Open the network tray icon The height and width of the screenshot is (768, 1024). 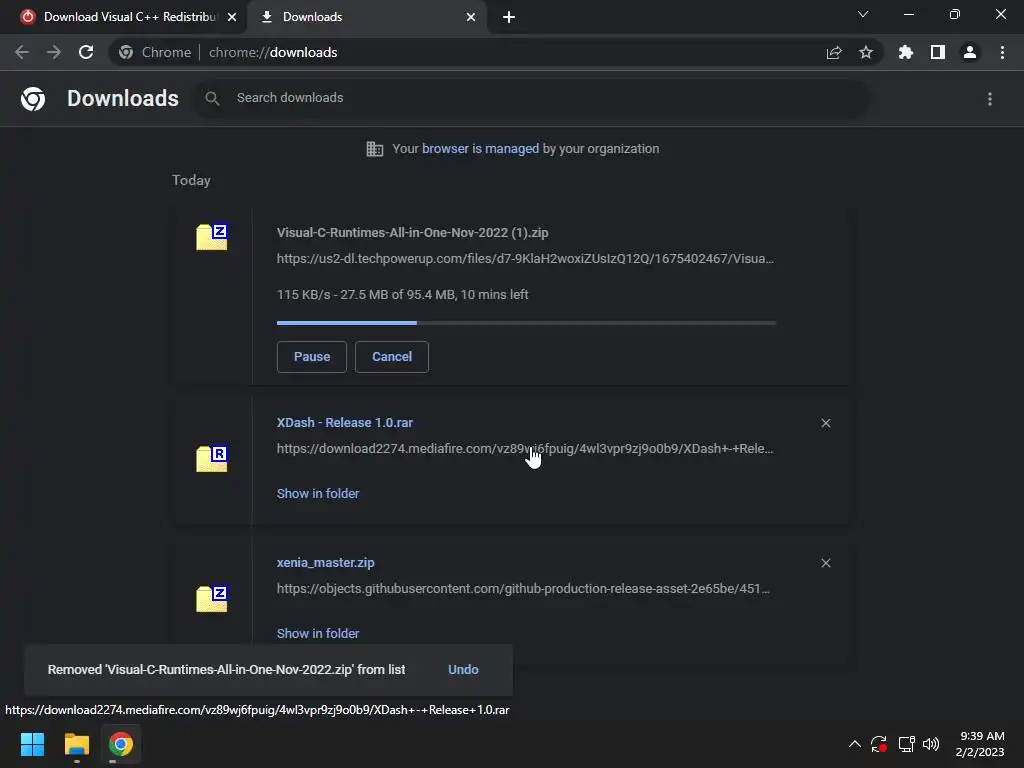tap(906, 744)
